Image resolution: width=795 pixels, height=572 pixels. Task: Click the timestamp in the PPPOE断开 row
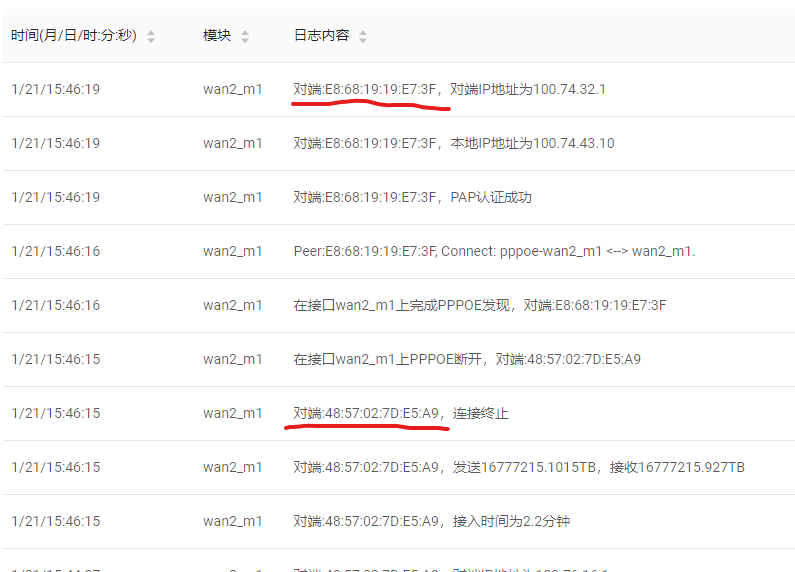[x=56, y=359]
